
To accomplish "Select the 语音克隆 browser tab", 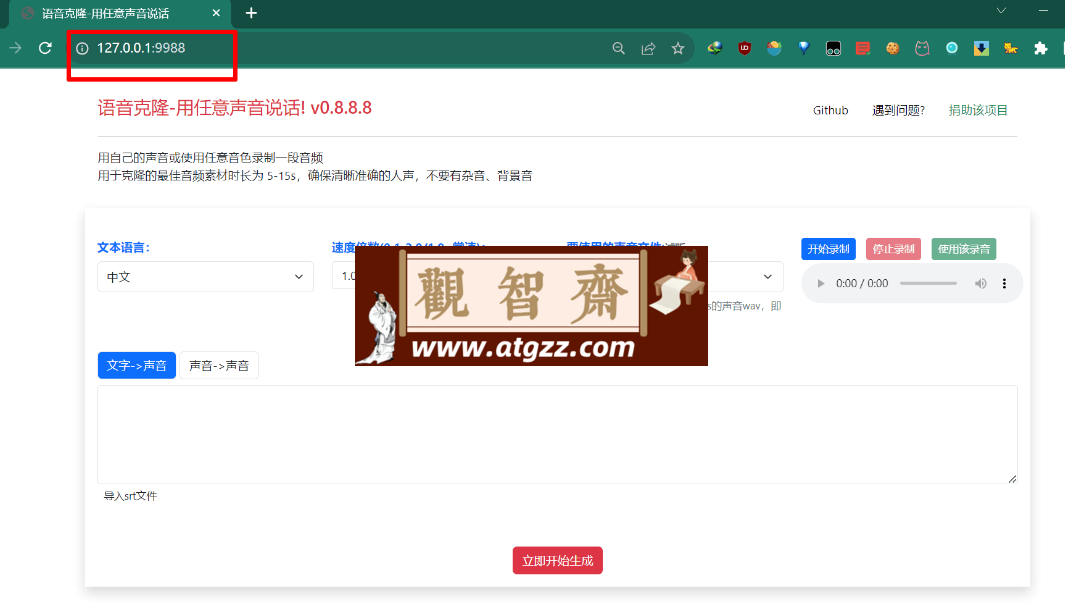I will pos(119,13).
